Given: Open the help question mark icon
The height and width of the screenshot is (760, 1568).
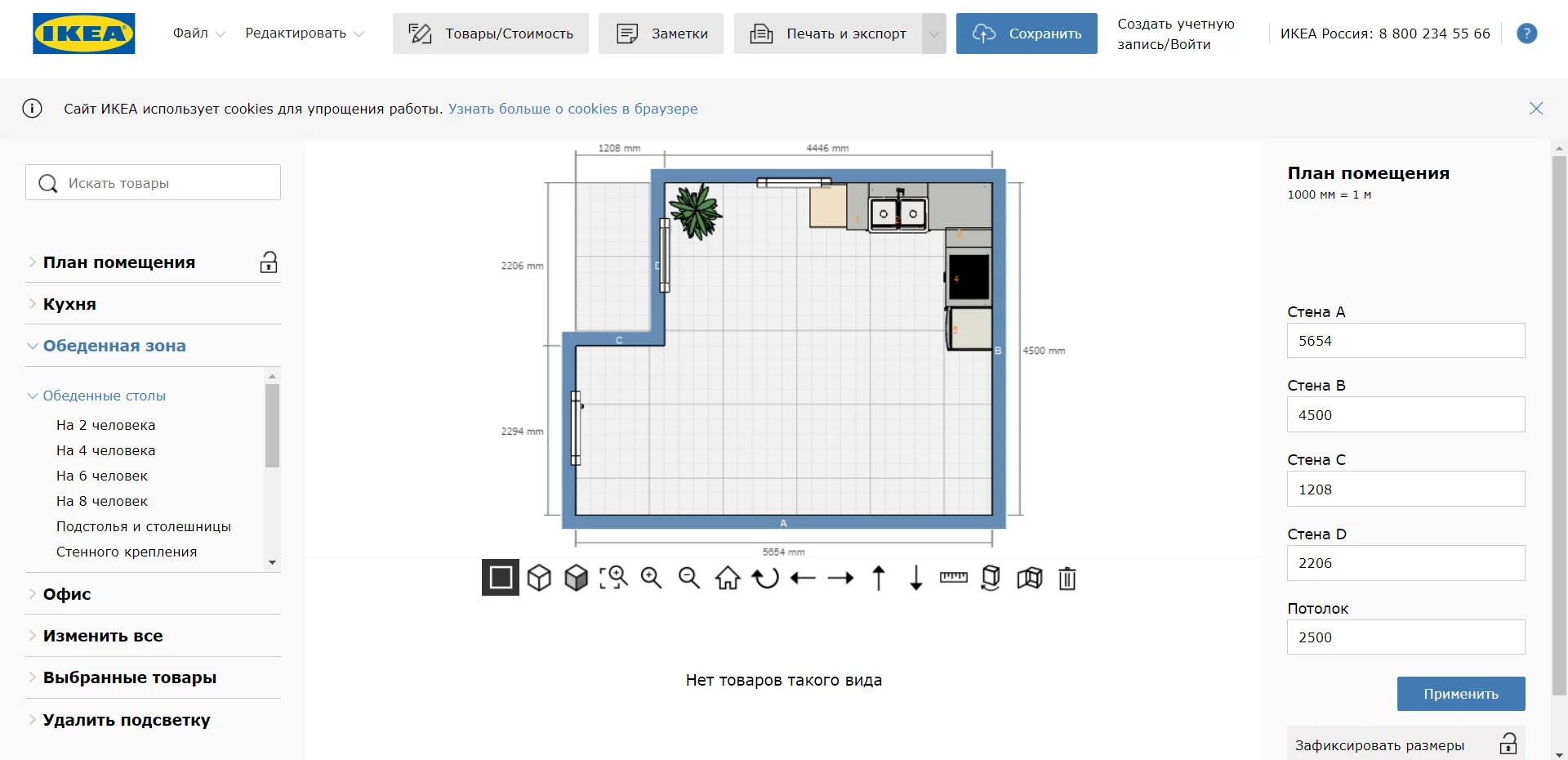Looking at the screenshot, I should (1526, 34).
